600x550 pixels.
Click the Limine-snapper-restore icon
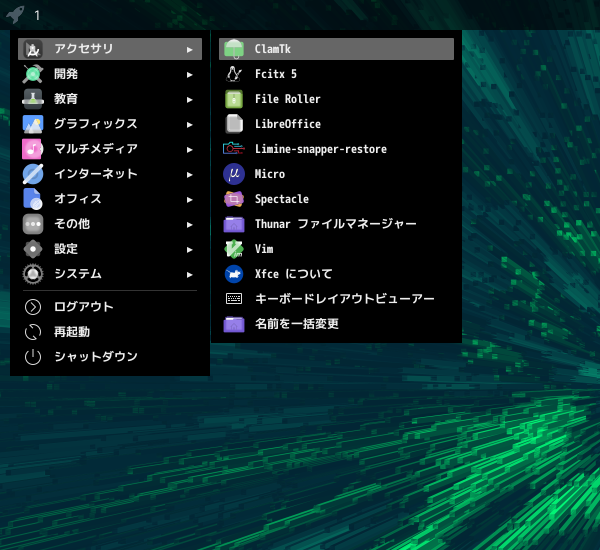(x=234, y=149)
